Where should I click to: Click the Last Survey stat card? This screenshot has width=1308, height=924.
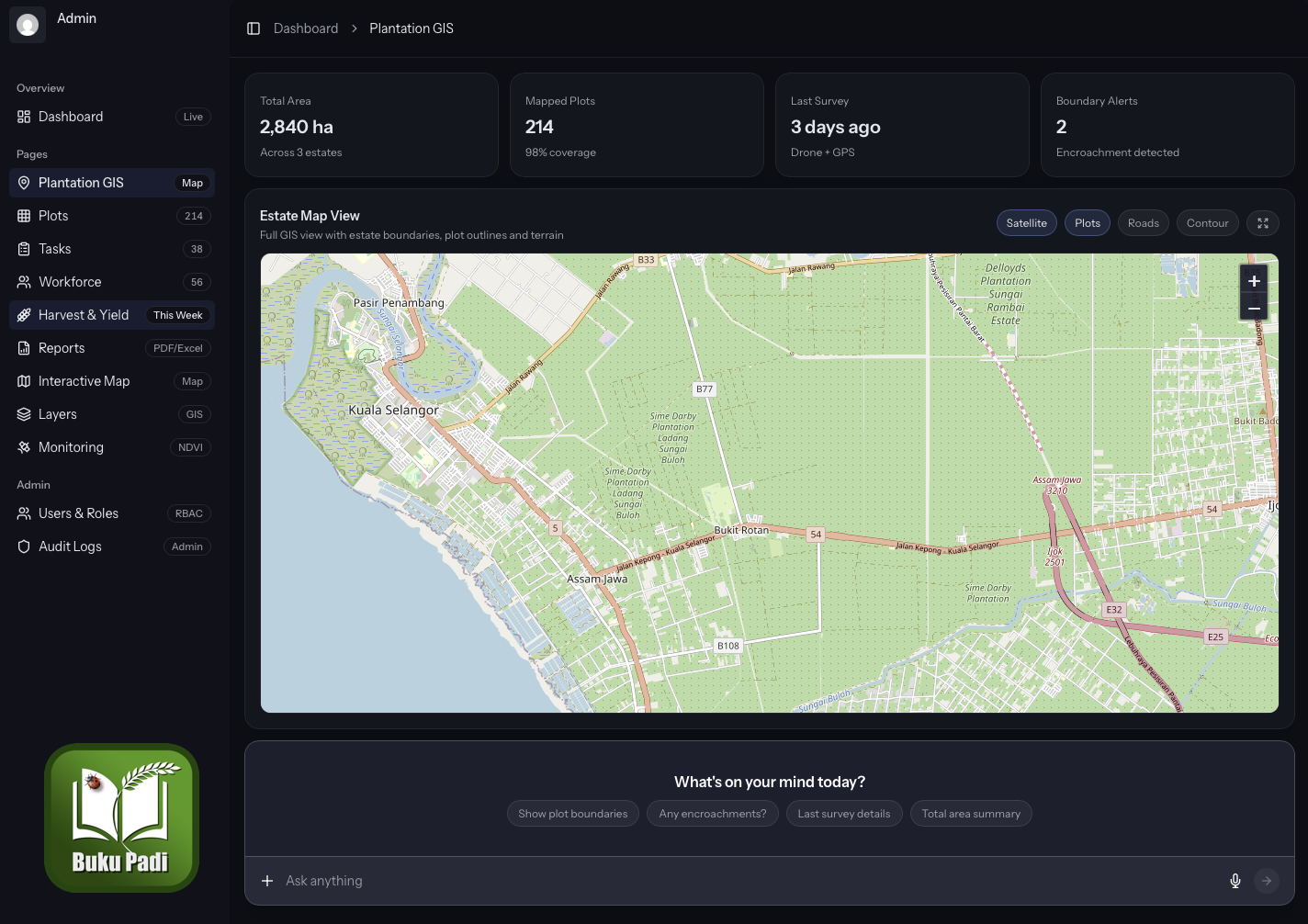coord(902,125)
